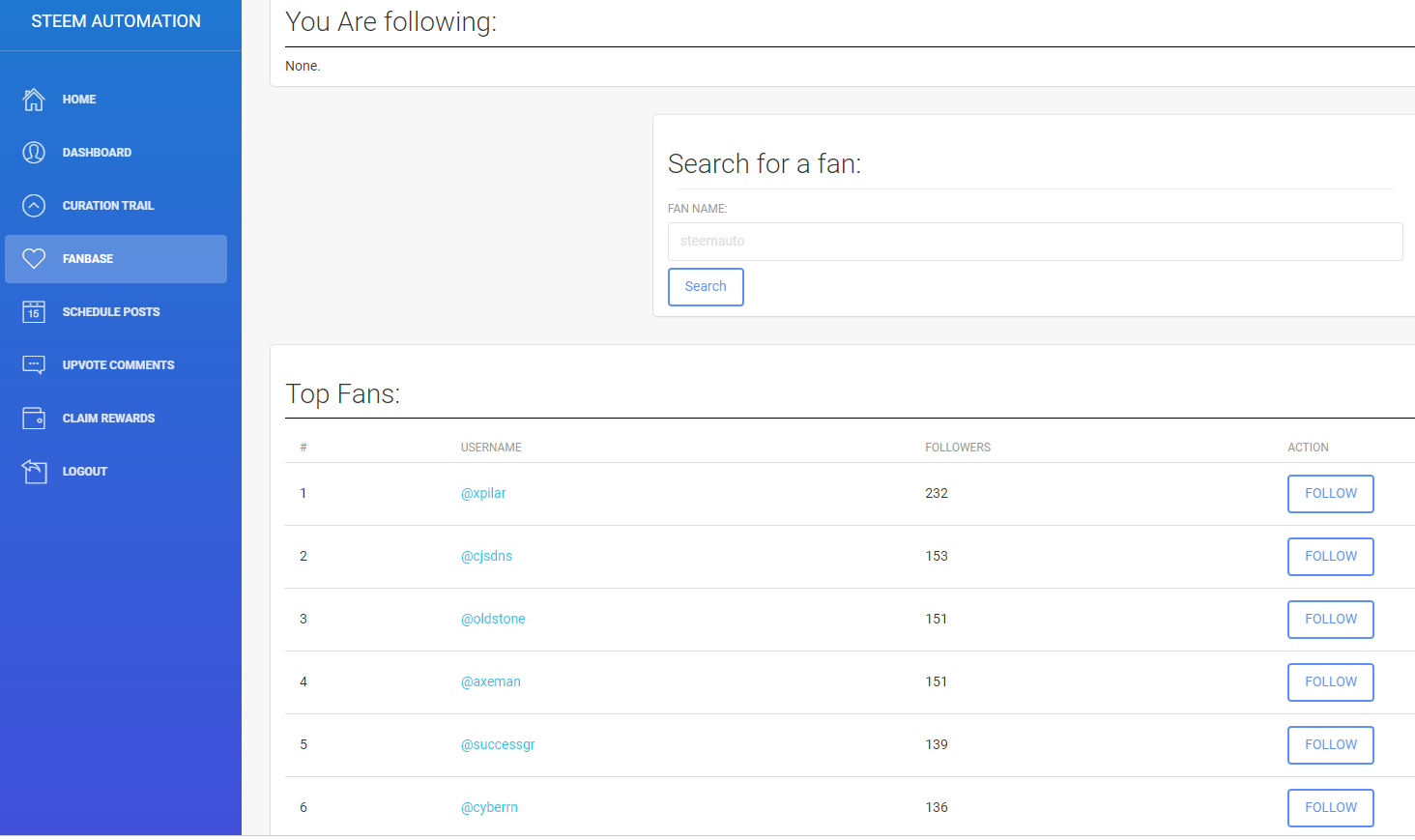Focus the Fan Name input field
The width and height of the screenshot is (1415, 840).
[x=1035, y=242]
